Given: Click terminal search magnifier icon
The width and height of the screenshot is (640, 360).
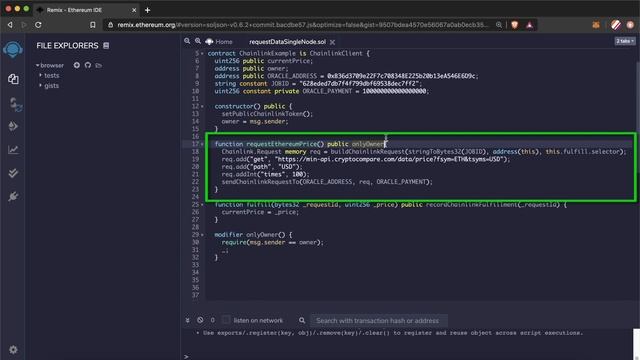Looking at the screenshot, I should coord(302,320).
